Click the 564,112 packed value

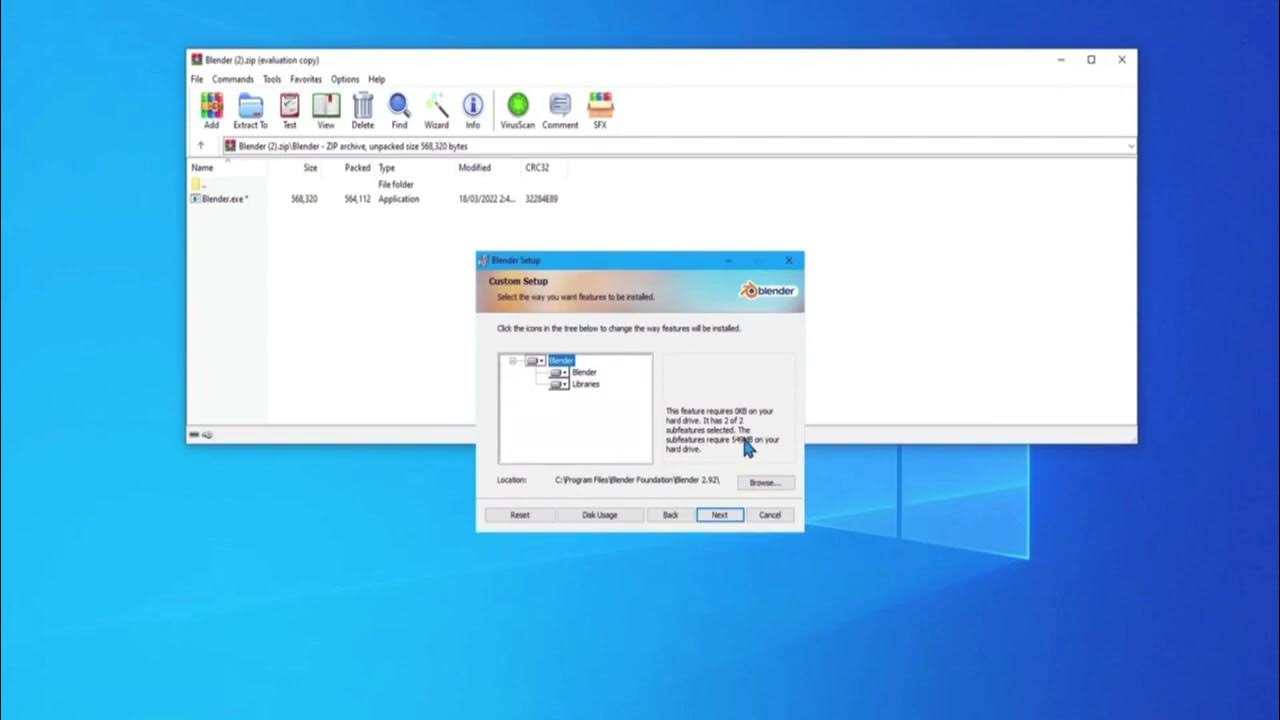pyautogui.click(x=357, y=199)
